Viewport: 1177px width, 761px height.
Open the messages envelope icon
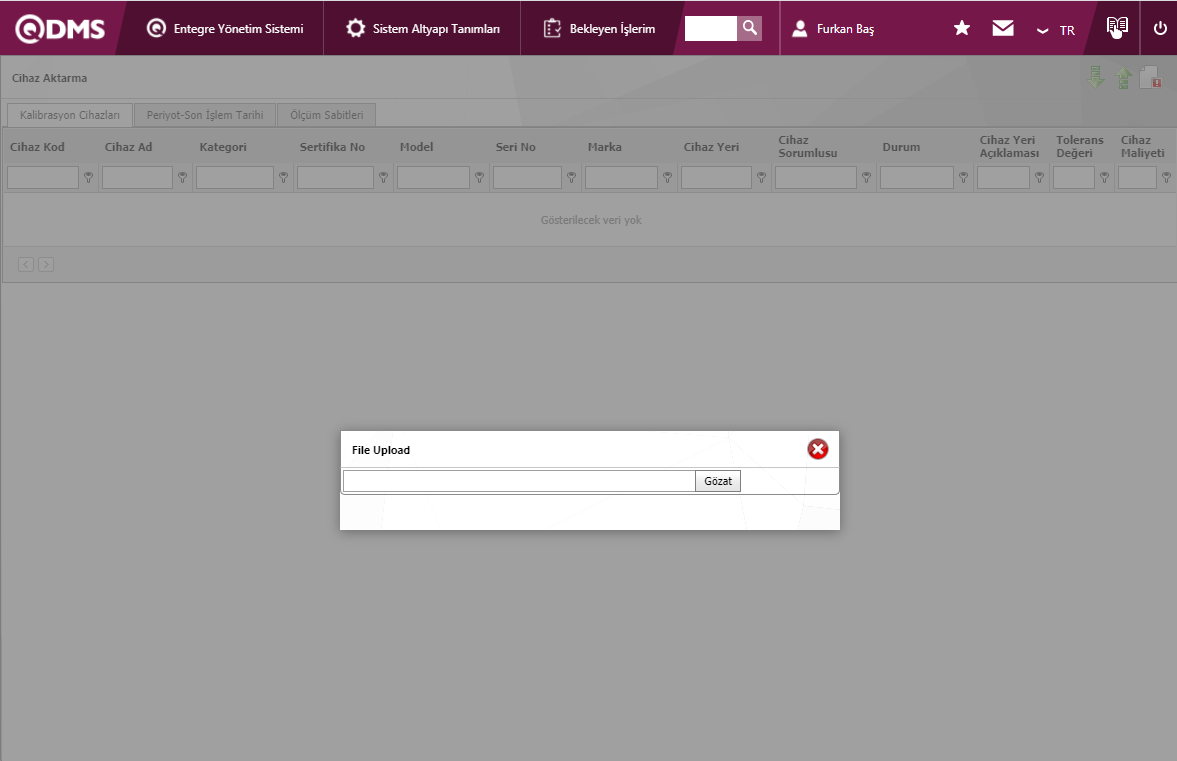[x=1003, y=28]
